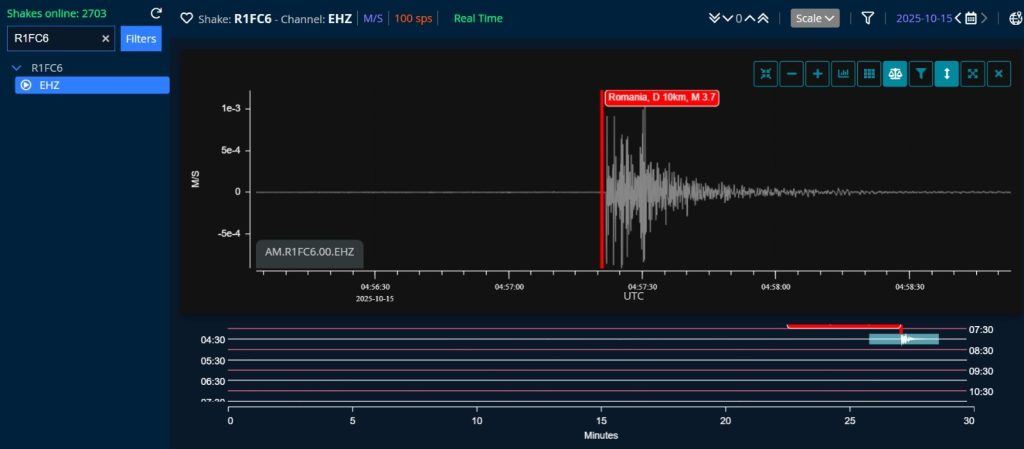
Task: Click the grid spectrogram icon
Action: (869, 73)
